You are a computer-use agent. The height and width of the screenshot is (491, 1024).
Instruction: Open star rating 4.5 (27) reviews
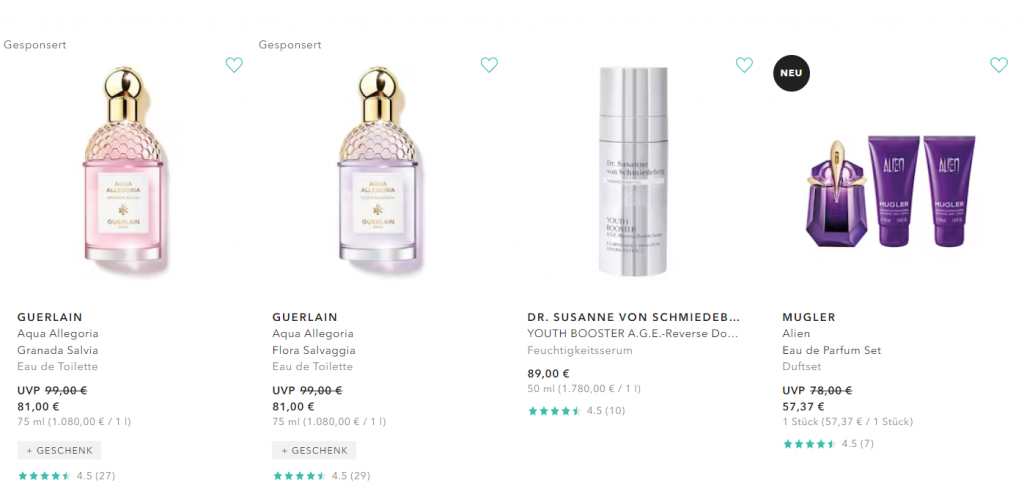point(66,476)
